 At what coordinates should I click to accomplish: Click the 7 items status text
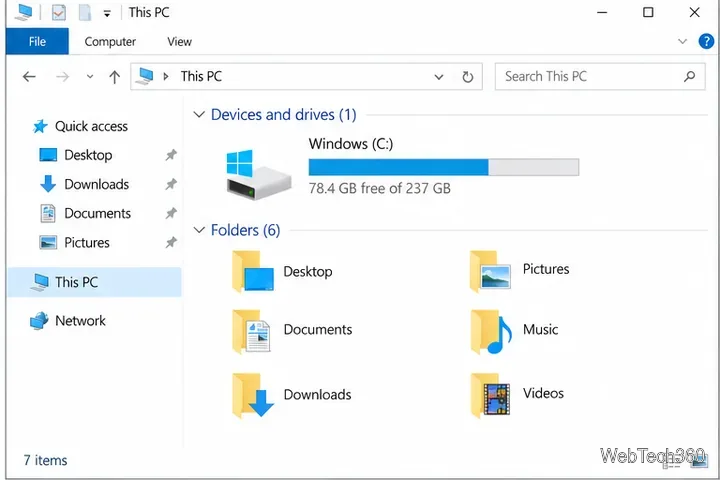point(45,460)
